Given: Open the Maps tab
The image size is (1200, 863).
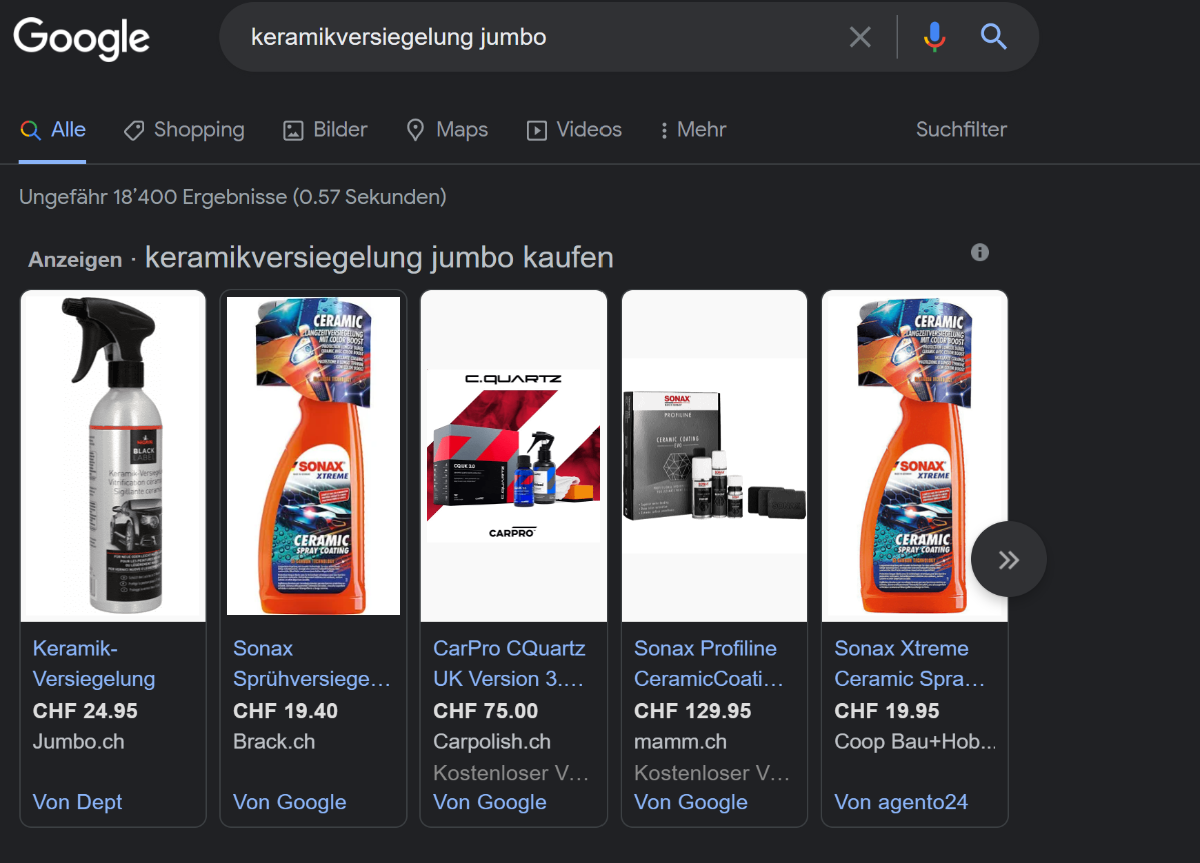Looking at the screenshot, I should [x=447, y=130].
